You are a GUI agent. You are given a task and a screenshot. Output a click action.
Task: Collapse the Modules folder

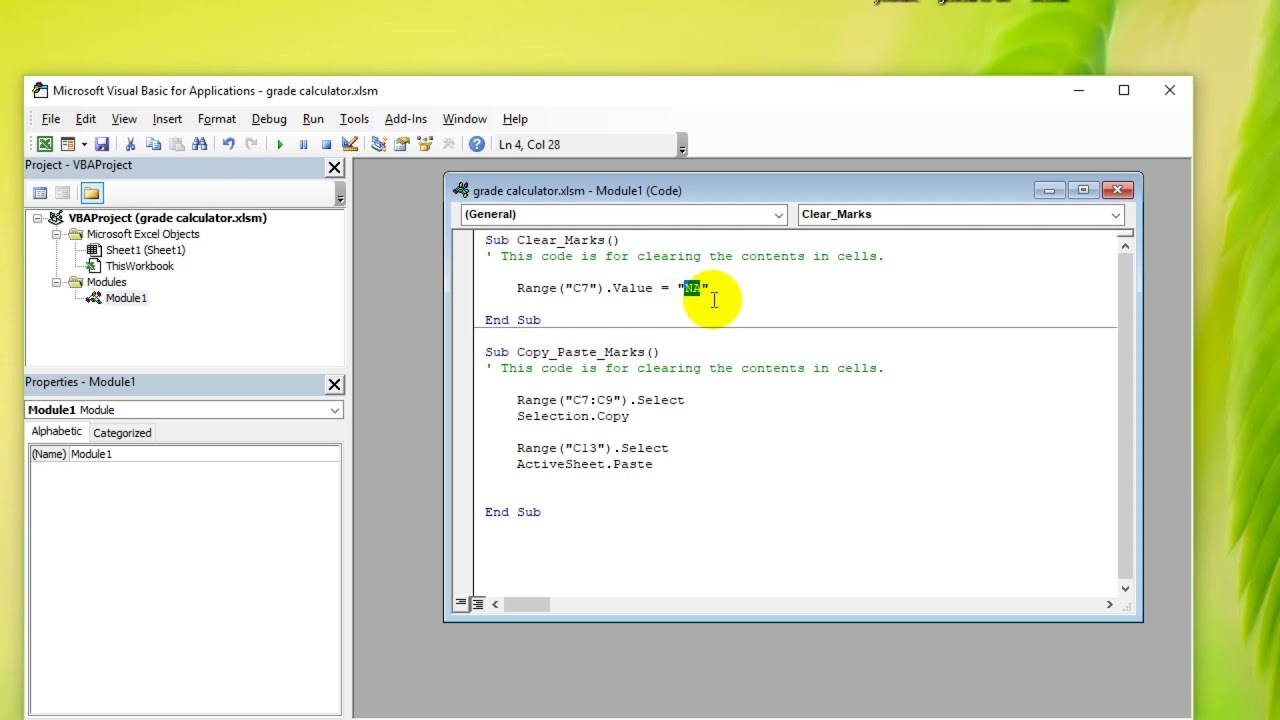58,282
